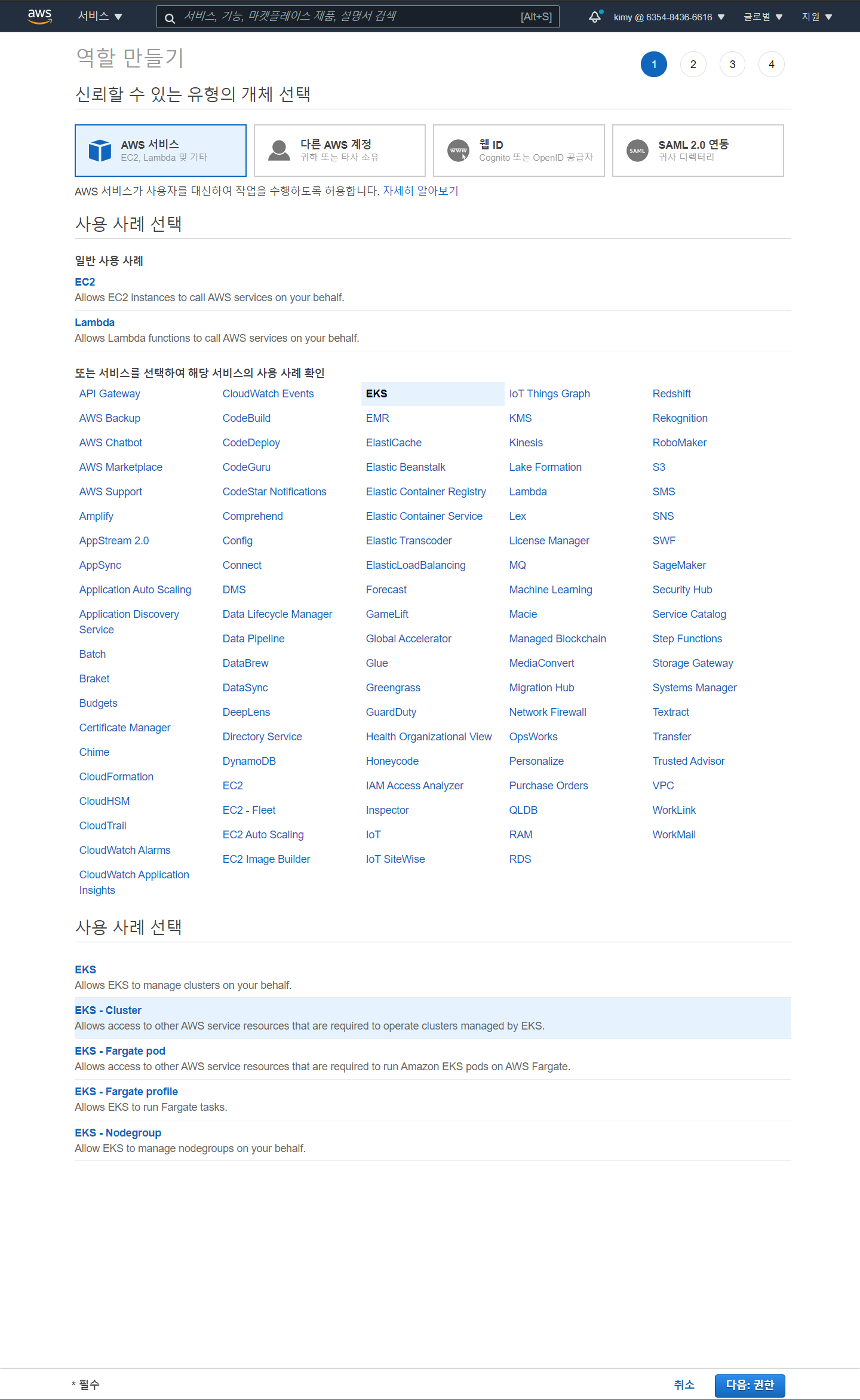860x1400 pixels.
Task: Click the SAML 2.0 federation icon
Action: pyautogui.click(x=637, y=151)
